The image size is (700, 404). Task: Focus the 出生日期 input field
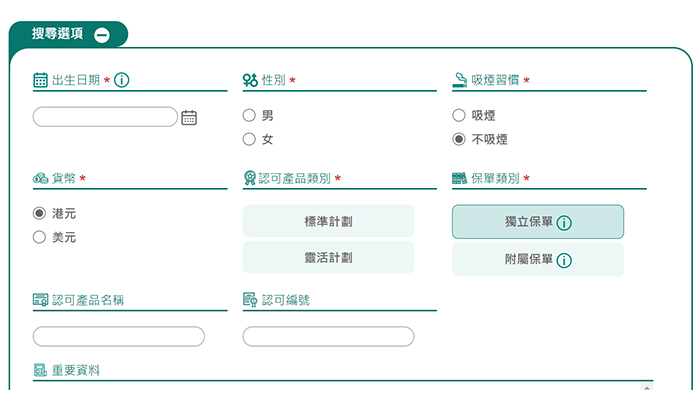pyautogui.click(x=105, y=117)
